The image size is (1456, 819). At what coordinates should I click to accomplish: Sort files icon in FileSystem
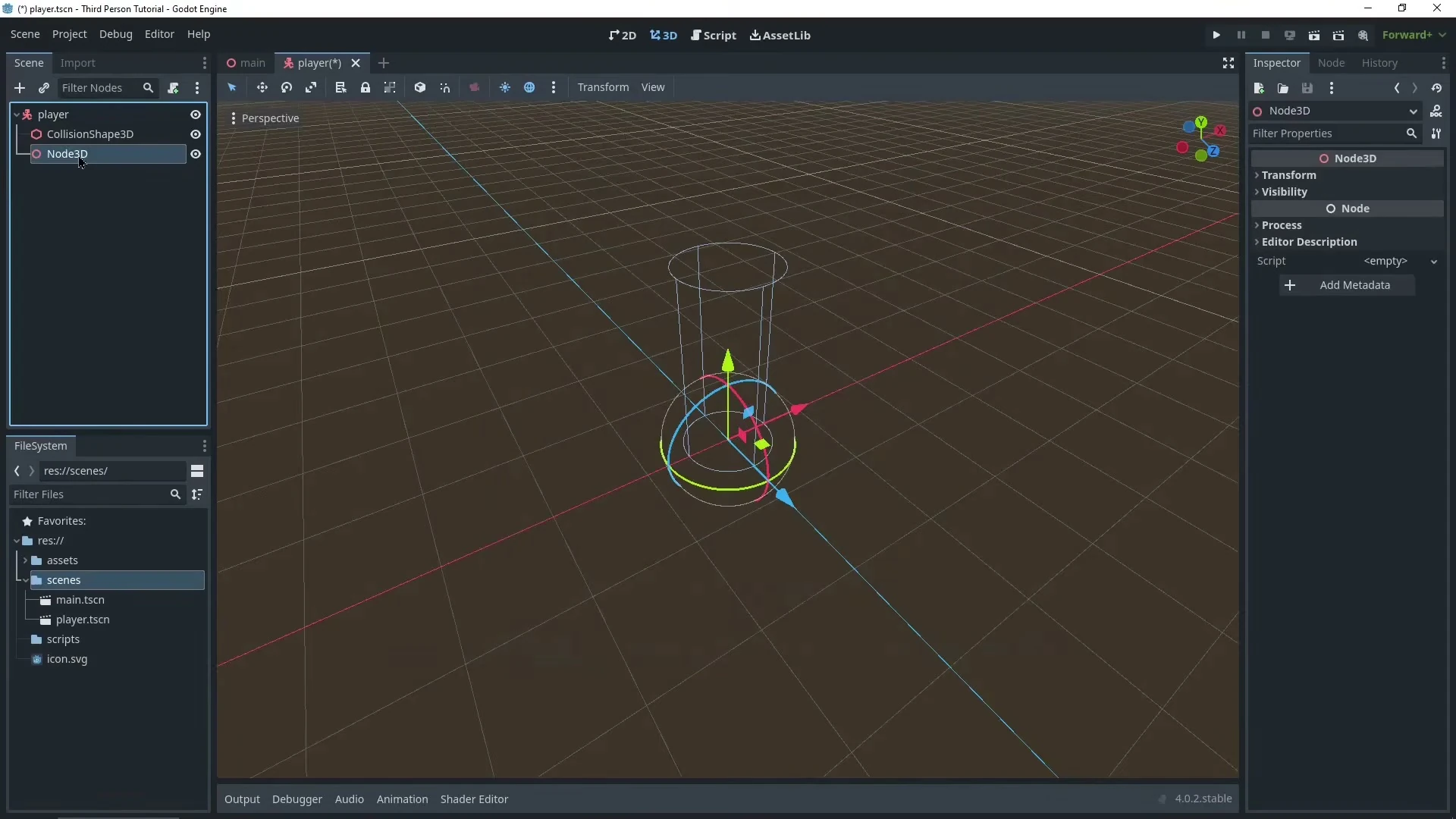tap(197, 494)
